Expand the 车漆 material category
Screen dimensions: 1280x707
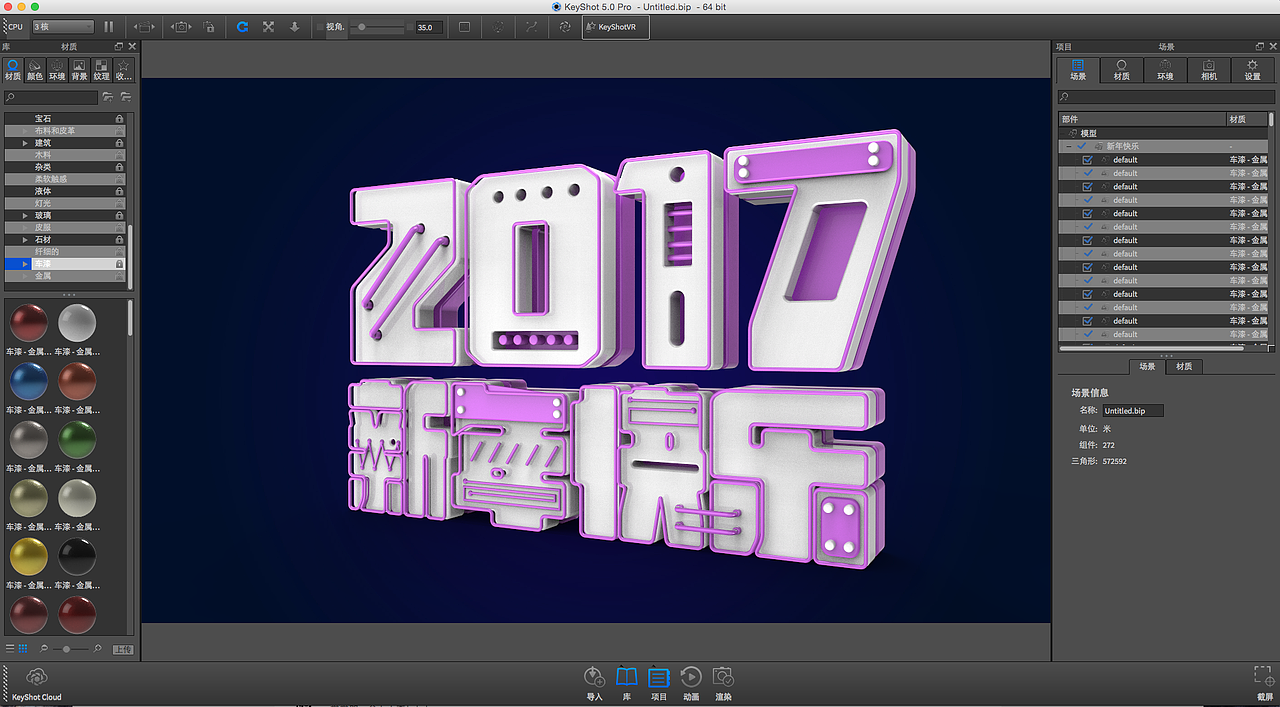point(25,264)
